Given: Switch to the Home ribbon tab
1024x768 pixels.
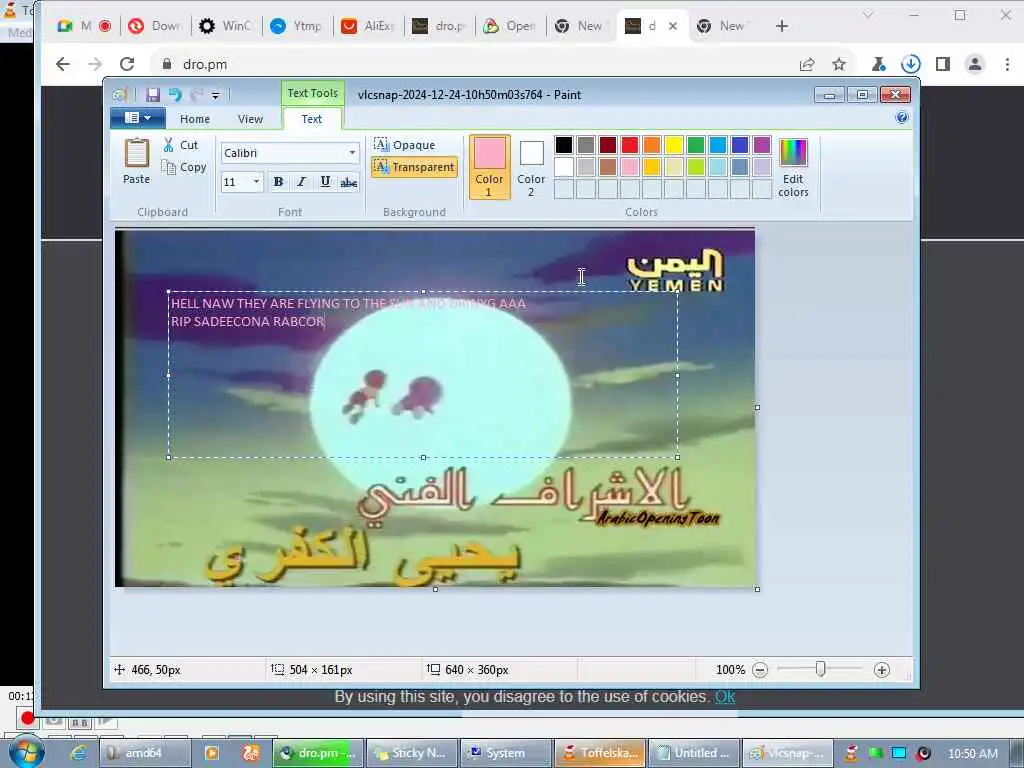Looking at the screenshot, I should point(195,119).
